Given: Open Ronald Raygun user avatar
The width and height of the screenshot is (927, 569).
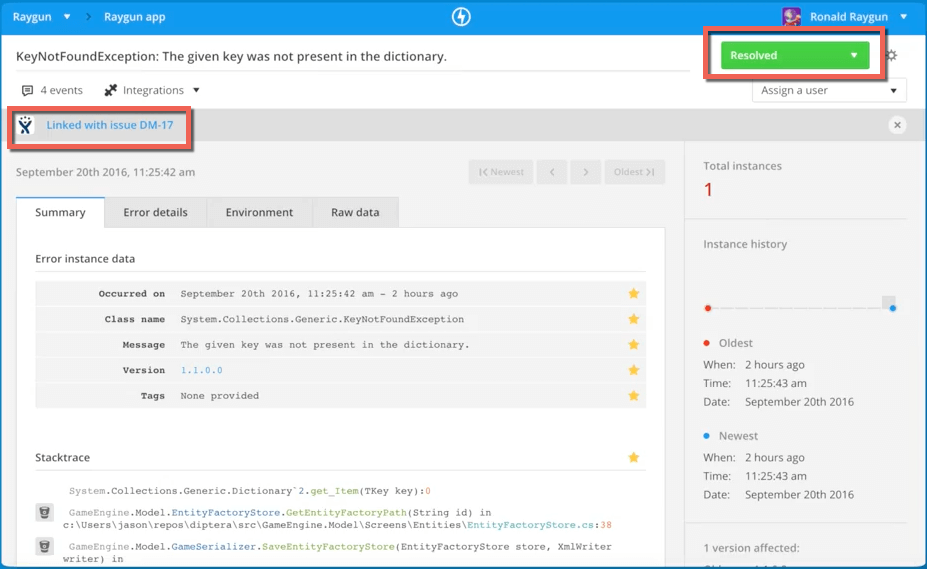Looking at the screenshot, I should coord(792,17).
